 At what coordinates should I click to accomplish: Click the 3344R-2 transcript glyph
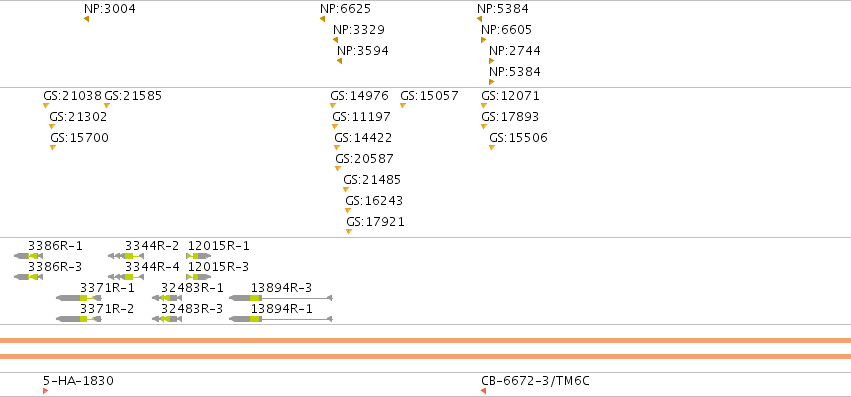click(126, 256)
